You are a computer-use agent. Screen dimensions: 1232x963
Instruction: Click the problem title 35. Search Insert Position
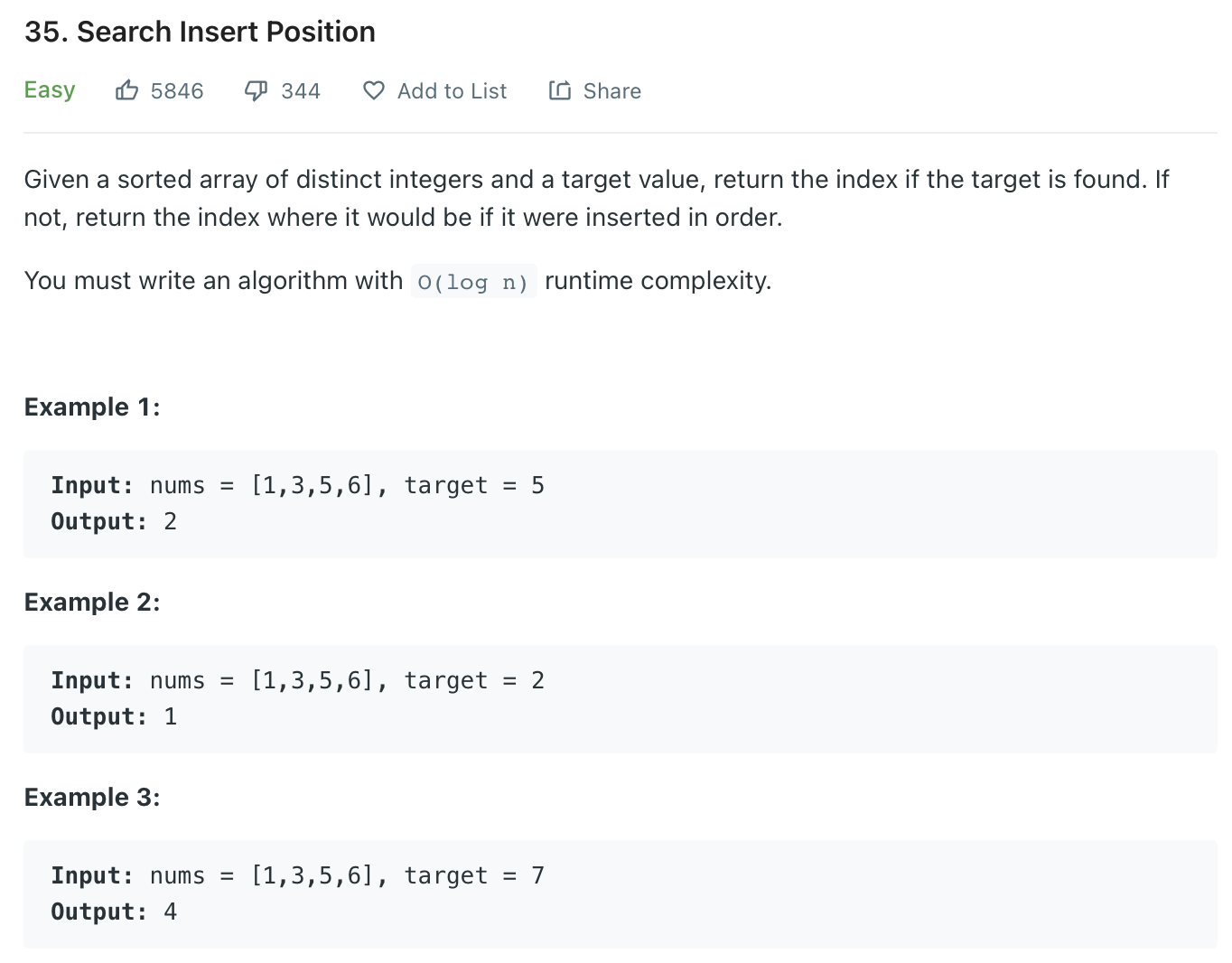point(200,31)
